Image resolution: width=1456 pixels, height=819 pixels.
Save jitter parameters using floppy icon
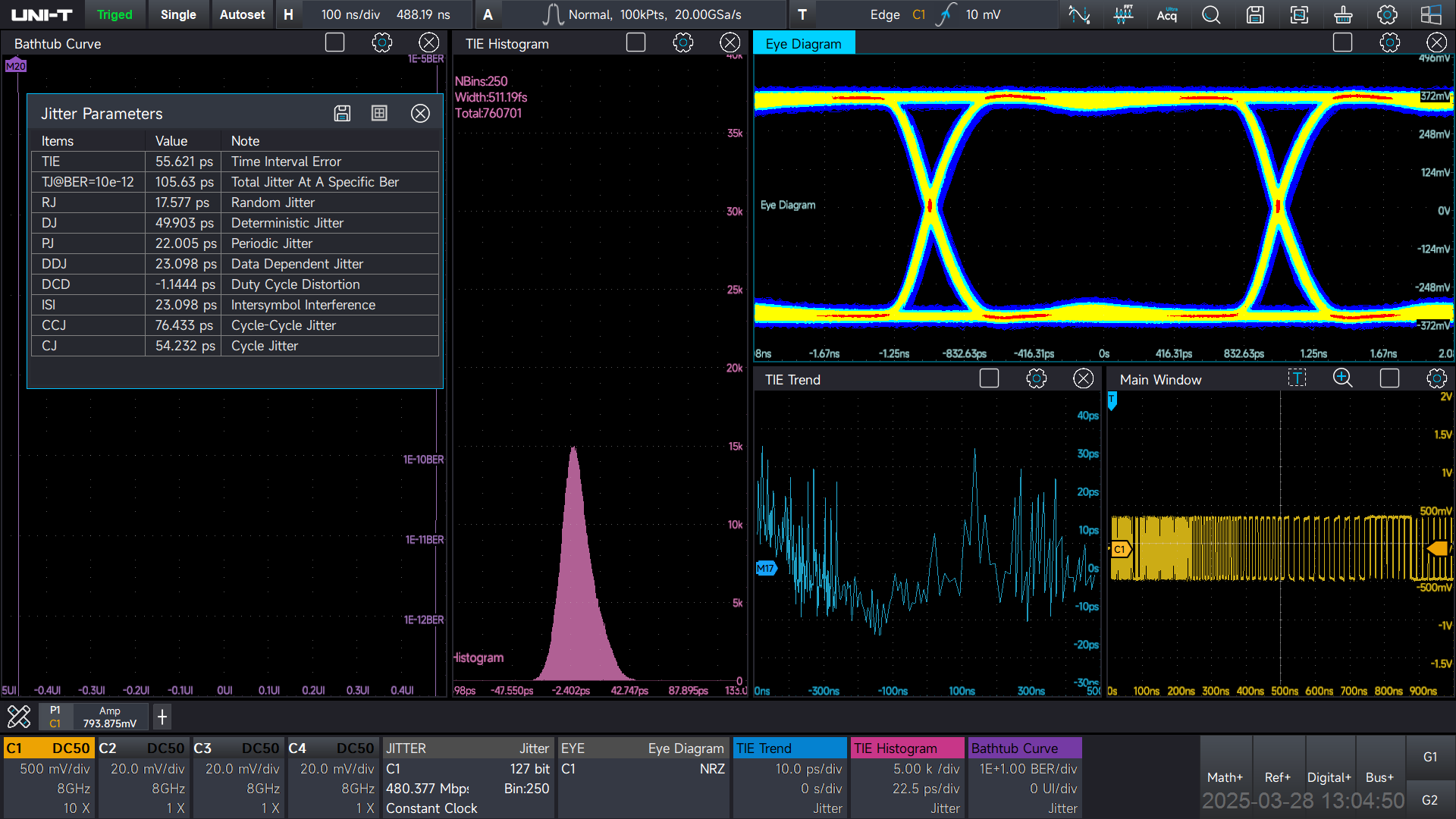[342, 114]
